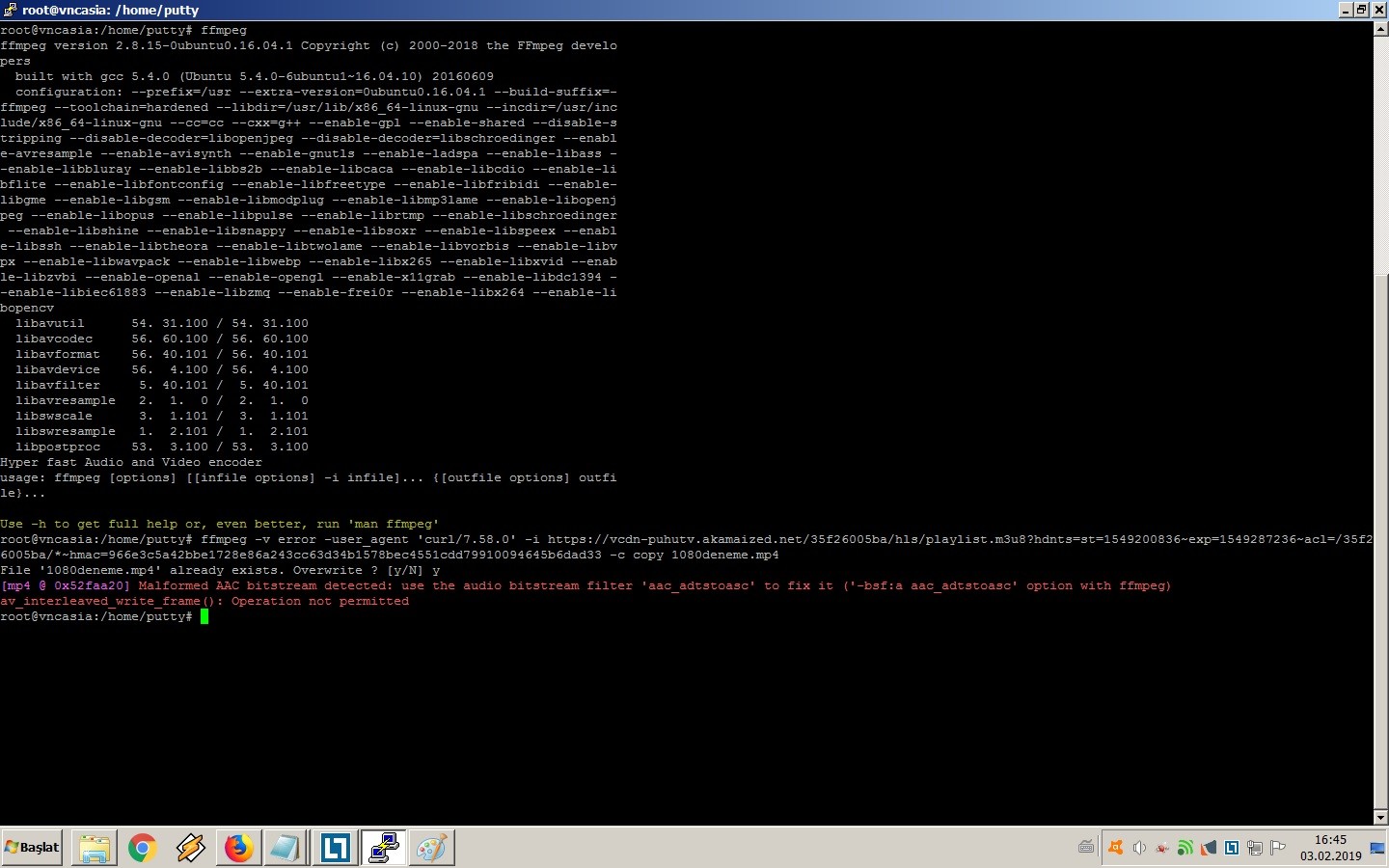Click the 'libpostproc' version row
The image size is (1389, 868).
point(162,447)
